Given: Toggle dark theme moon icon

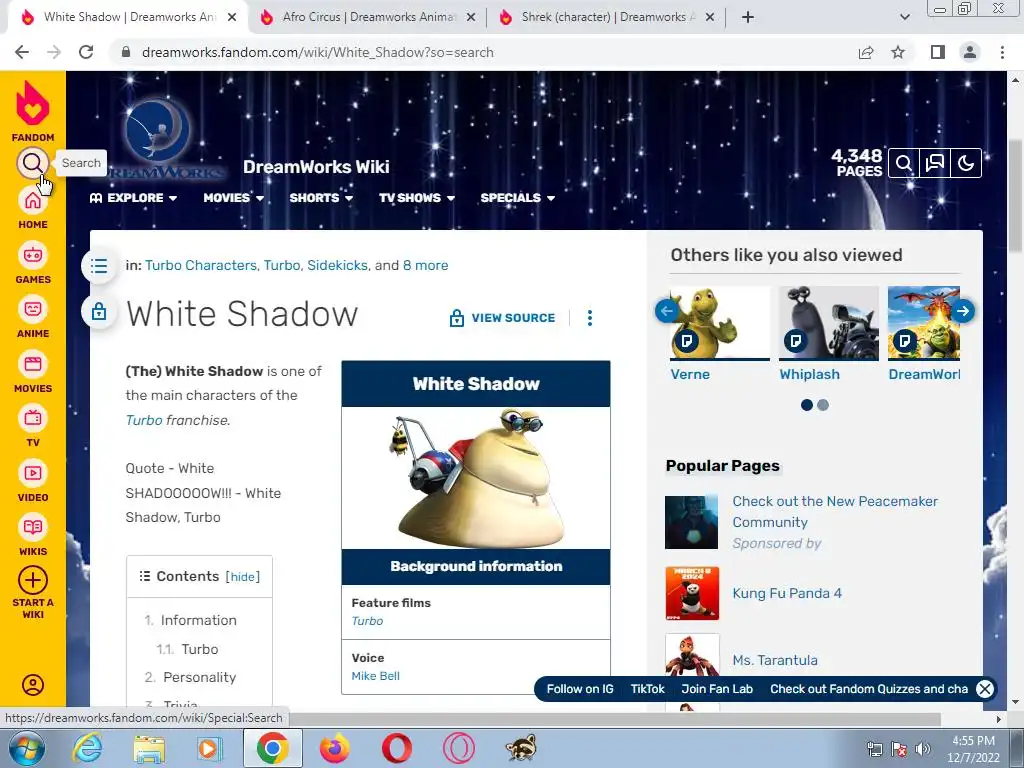Looking at the screenshot, I should 966,163.
